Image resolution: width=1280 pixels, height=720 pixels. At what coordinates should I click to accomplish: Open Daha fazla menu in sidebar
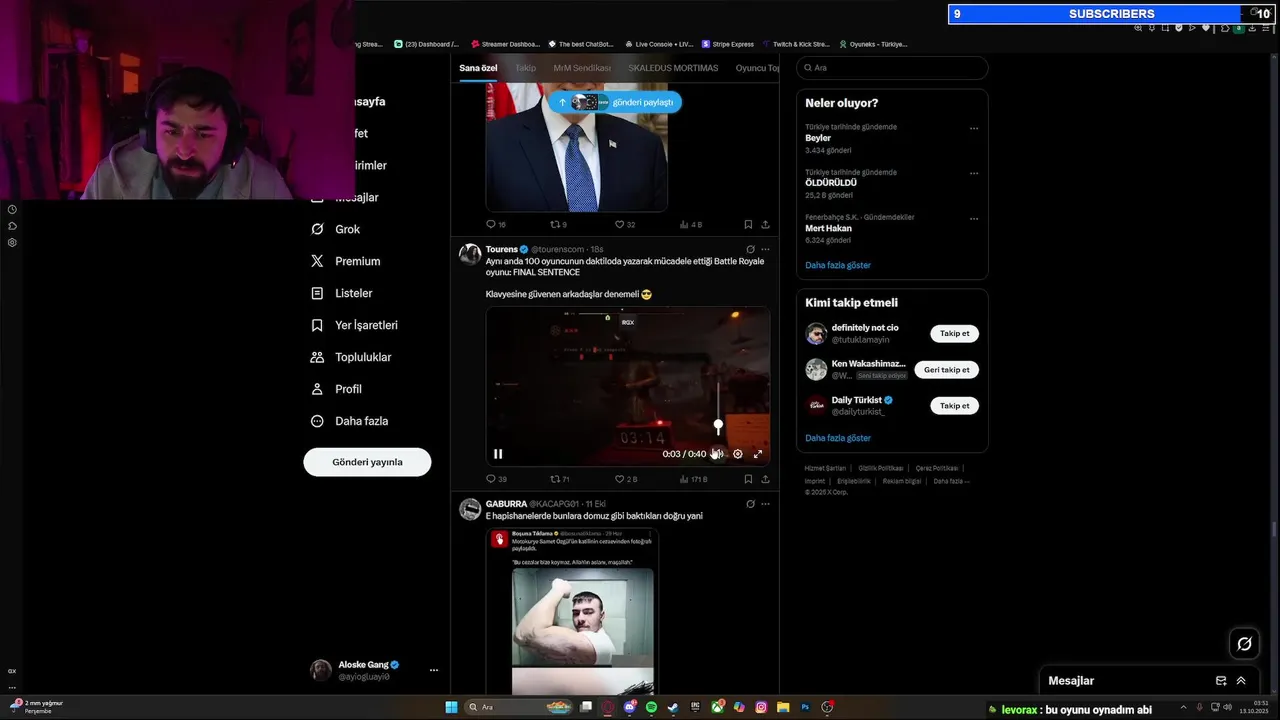[349, 421]
